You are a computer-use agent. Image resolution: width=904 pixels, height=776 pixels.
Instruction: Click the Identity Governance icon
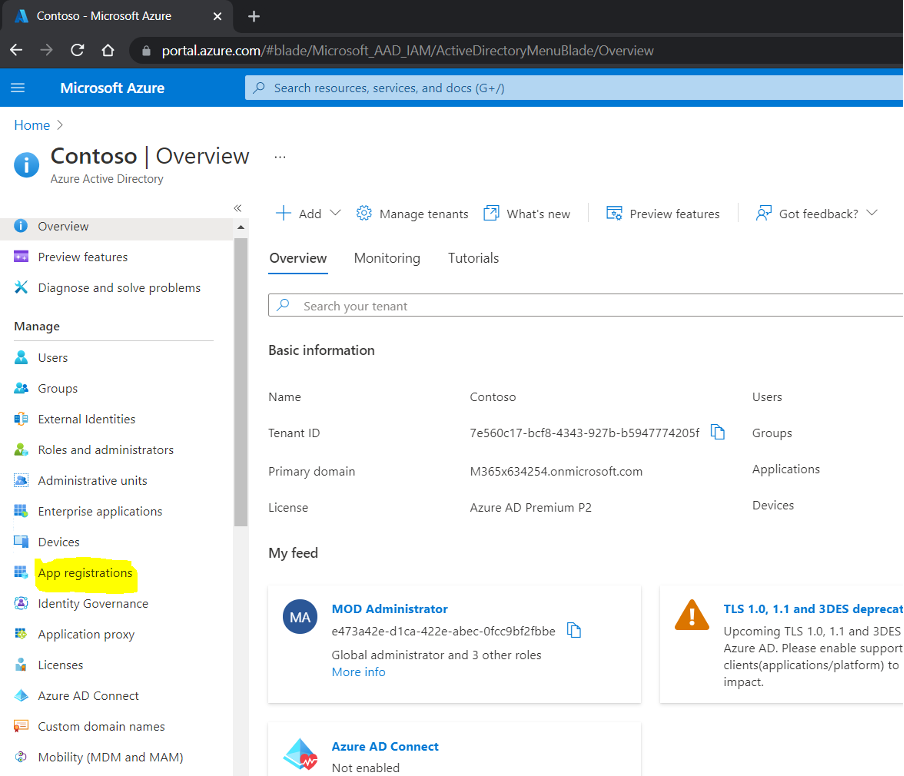pyautogui.click(x=21, y=603)
